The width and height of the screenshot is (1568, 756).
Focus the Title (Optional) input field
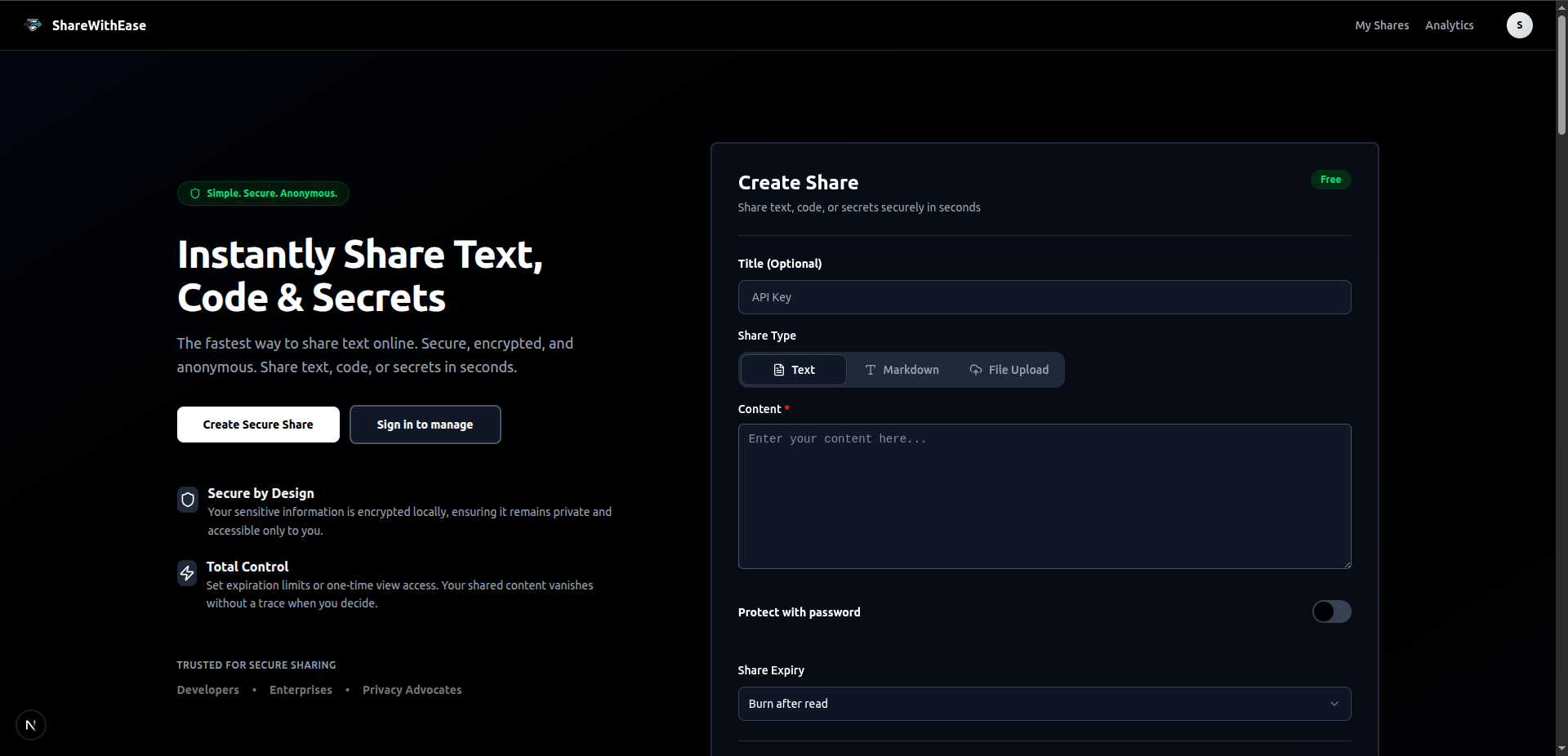click(1045, 297)
